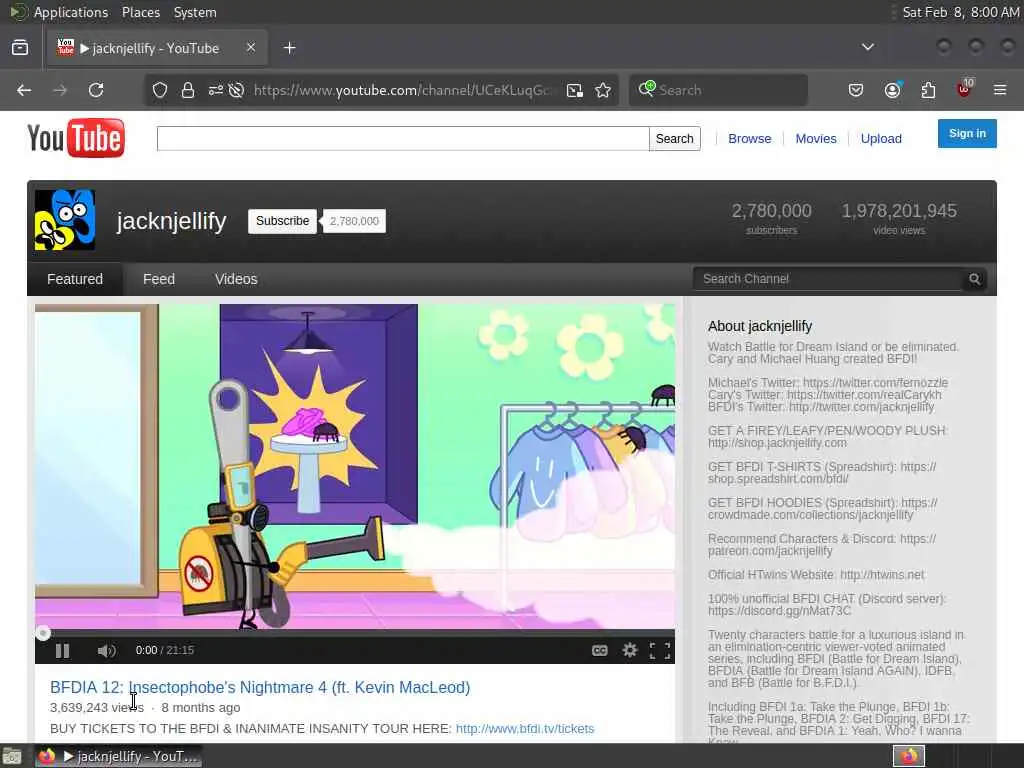
Task: Click the site security padlock icon
Action: (188, 90)
